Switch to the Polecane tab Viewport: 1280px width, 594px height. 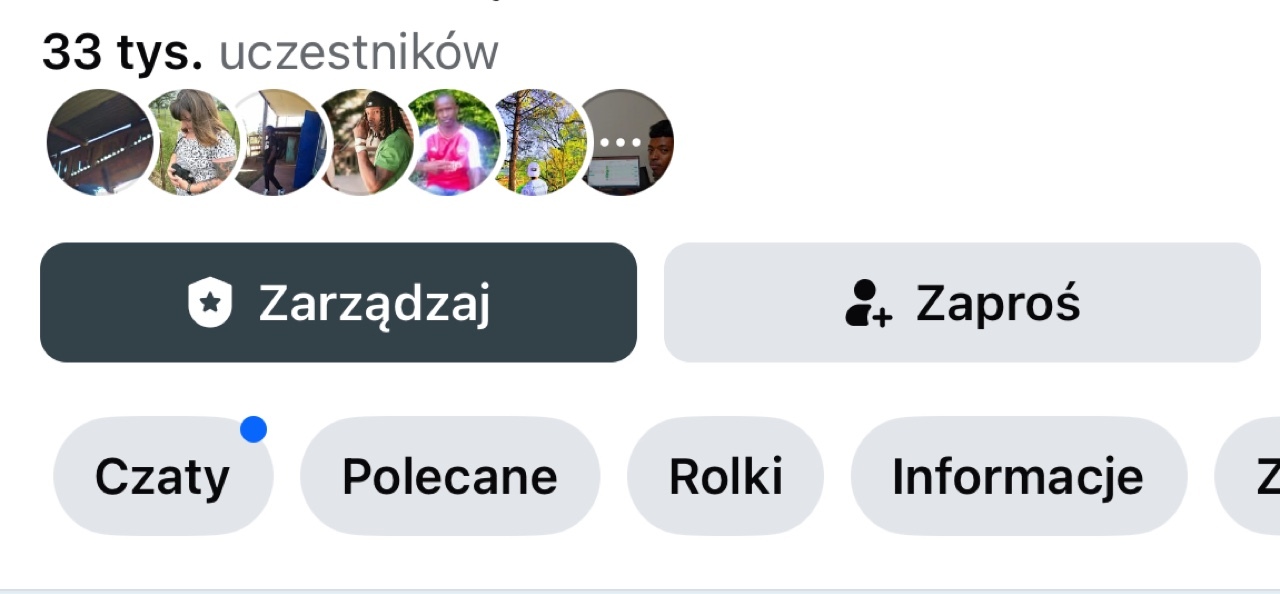coord(450,477)
